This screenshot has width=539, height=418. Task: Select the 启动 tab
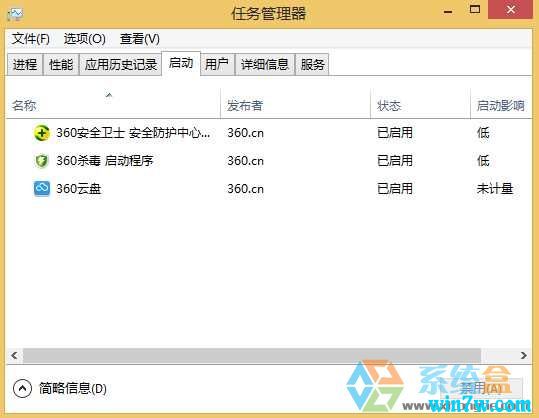181,64
